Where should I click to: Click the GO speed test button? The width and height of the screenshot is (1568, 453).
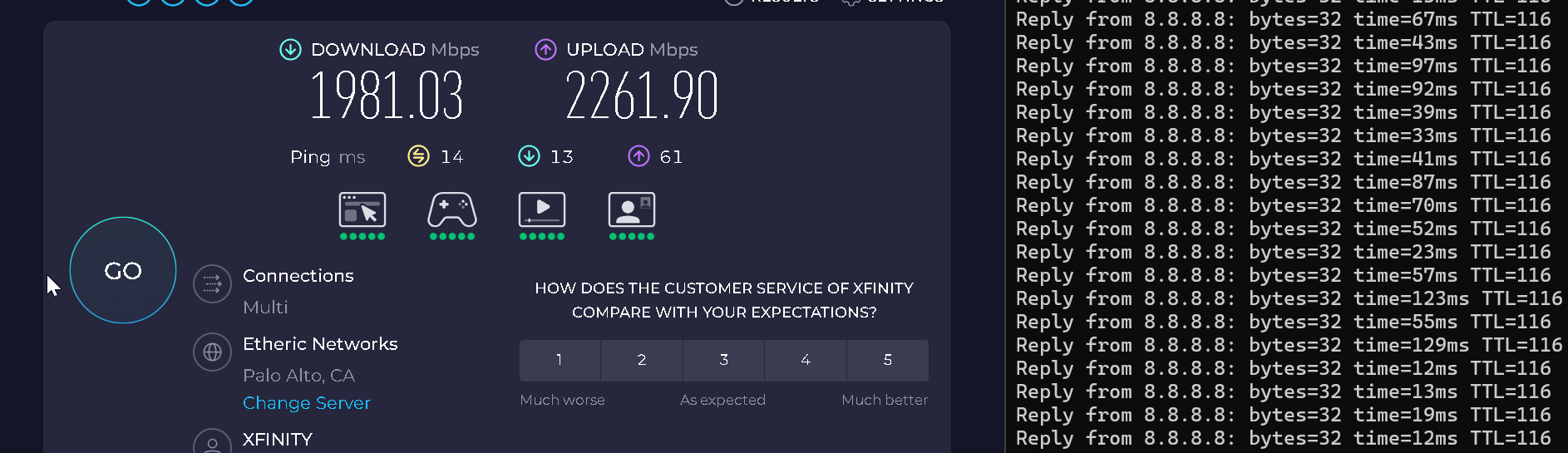pos(123,270)
